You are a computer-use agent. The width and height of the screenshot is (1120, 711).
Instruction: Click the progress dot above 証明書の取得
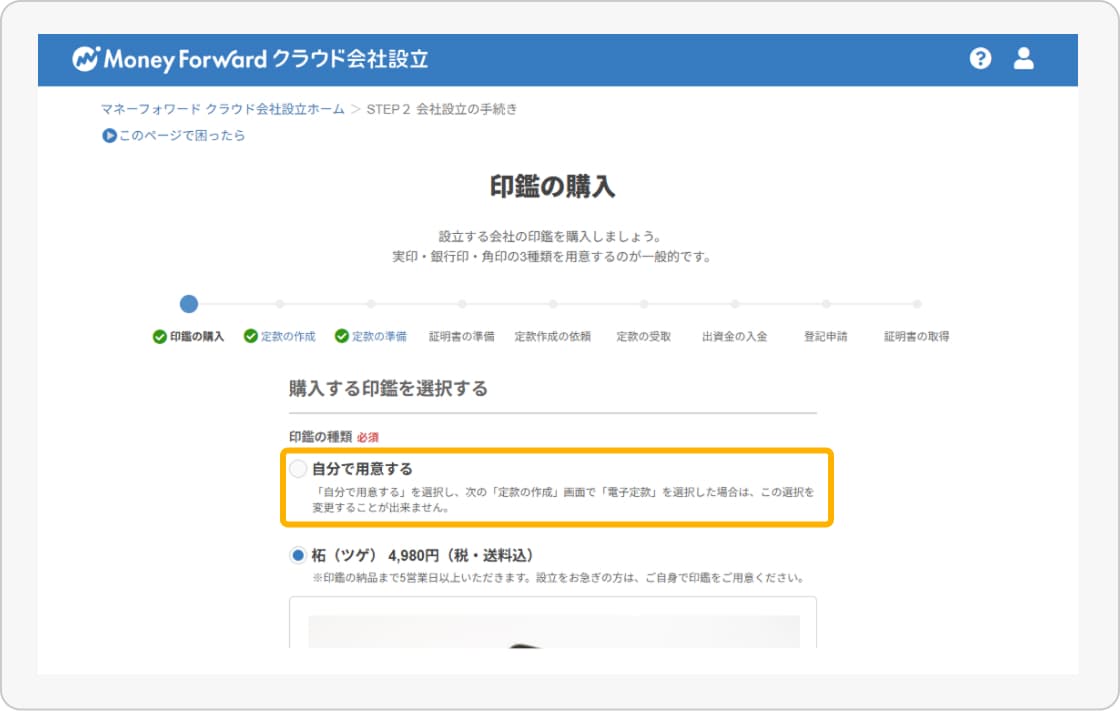click(x=916, y=304)
